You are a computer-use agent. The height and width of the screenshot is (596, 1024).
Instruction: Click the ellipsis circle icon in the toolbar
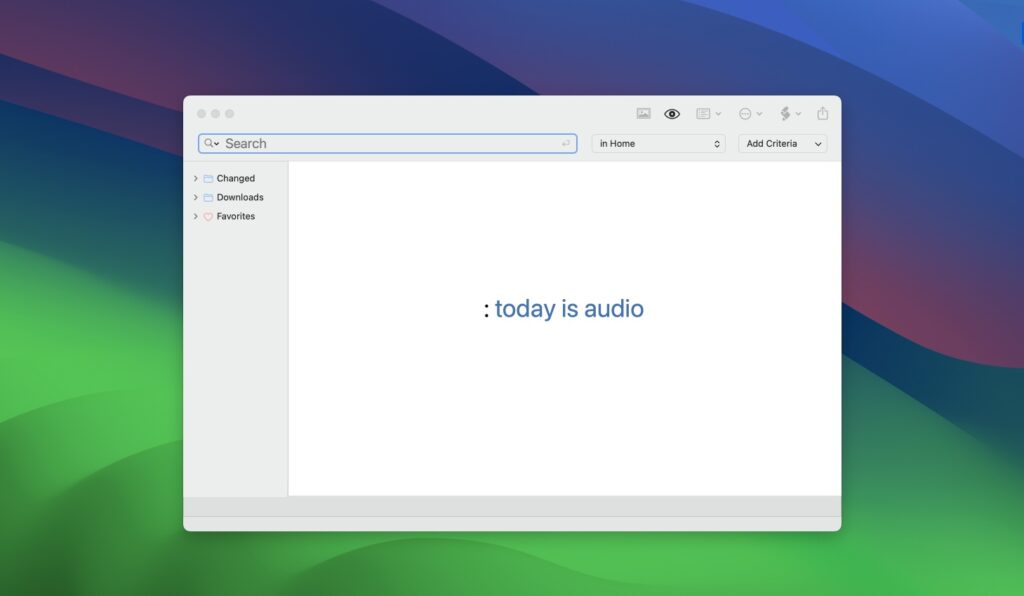coord(745,113)
